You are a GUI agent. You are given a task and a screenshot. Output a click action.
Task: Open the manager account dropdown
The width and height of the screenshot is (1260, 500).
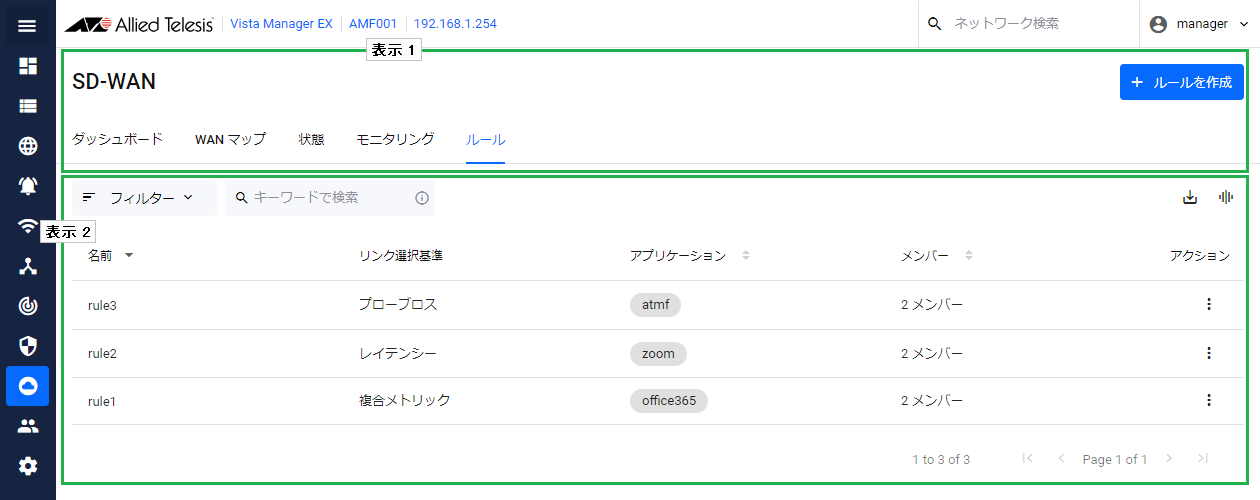(1198, 24)
